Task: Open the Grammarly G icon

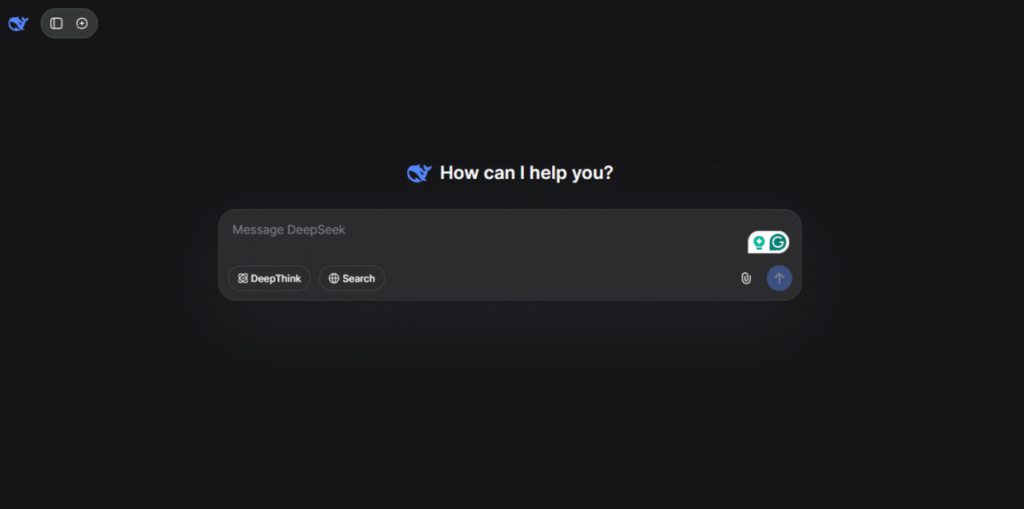Action: (x=778, y=242)
